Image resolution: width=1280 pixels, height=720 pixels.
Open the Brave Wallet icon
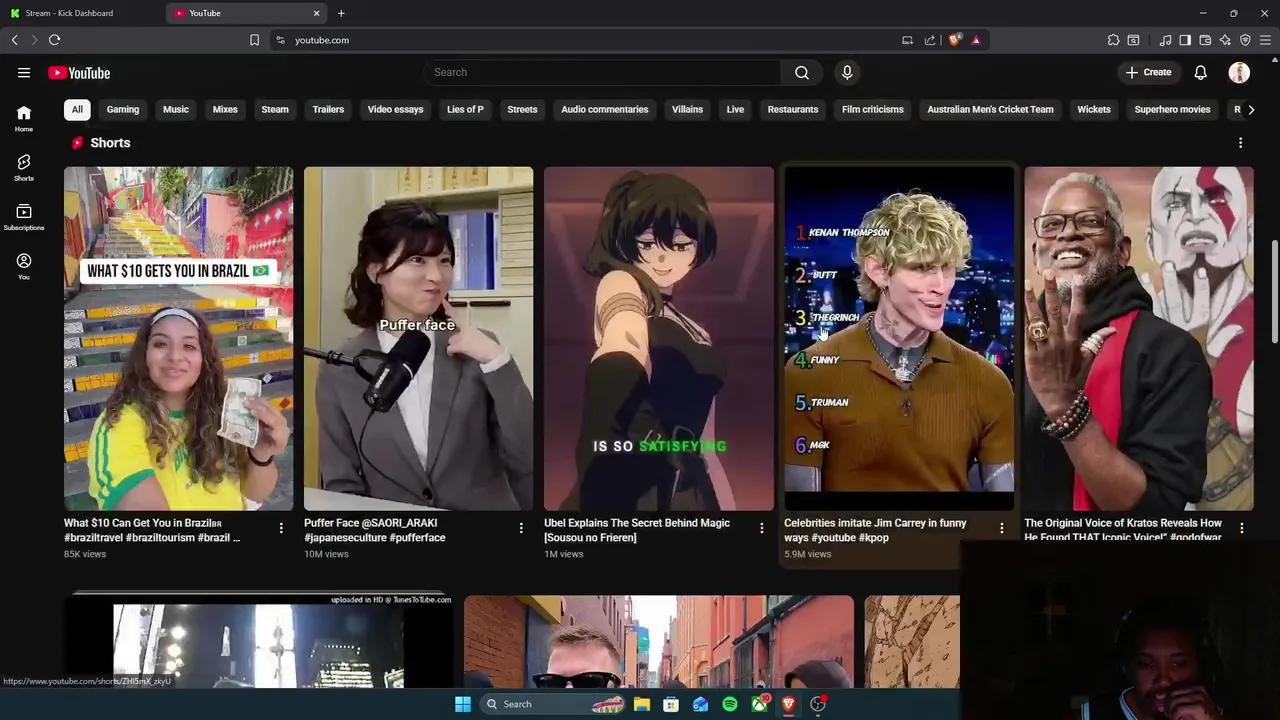(x=1205, y=40)
